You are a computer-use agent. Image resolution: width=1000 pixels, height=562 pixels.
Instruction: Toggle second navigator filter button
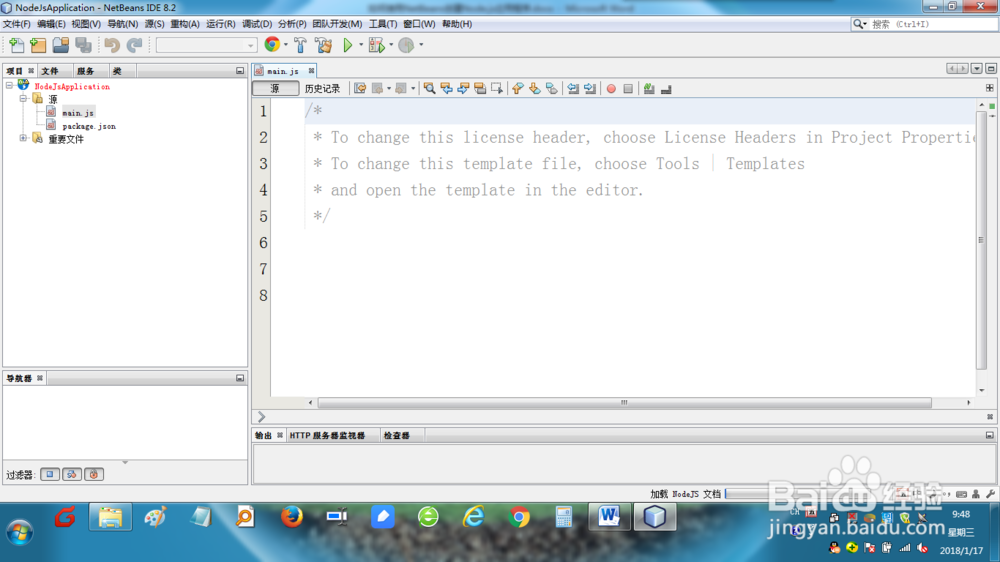[x=71, y=474]
